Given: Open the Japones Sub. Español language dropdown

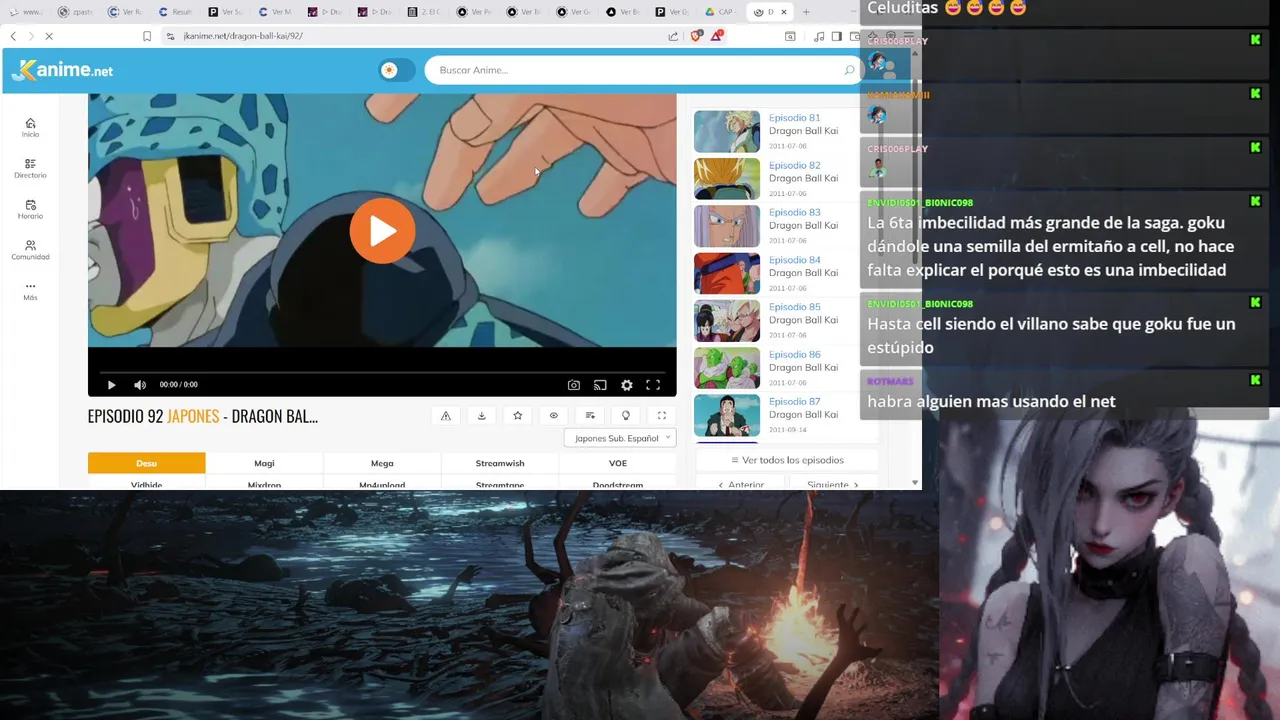Looking at the screenshot, I should point(620,438).
